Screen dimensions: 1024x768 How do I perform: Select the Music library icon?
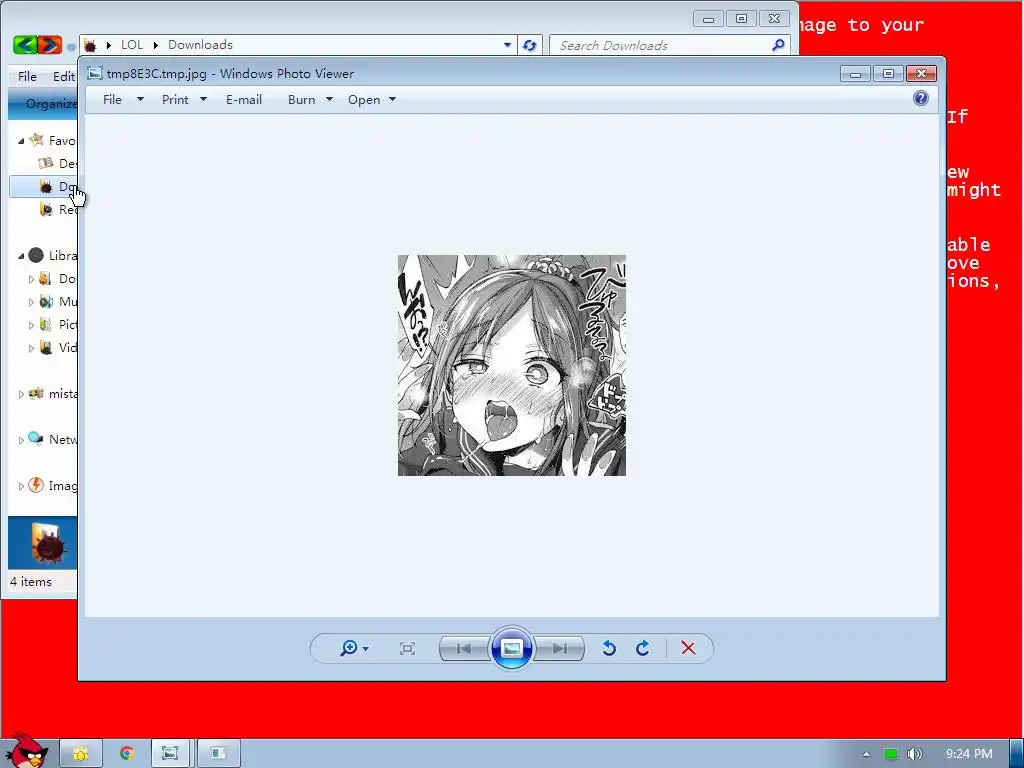tap(46, 301)
